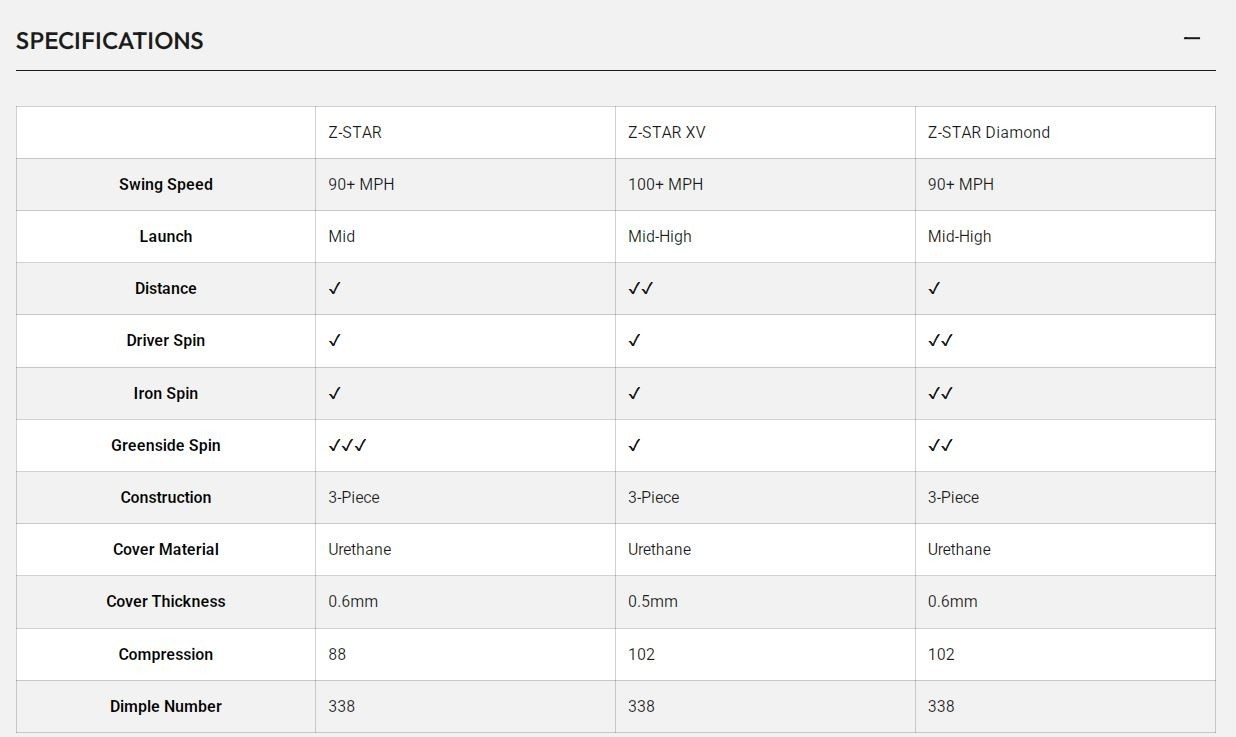Click the Swing Speed row label
This screenshot has height=737, width=1236.
(166, 184)
